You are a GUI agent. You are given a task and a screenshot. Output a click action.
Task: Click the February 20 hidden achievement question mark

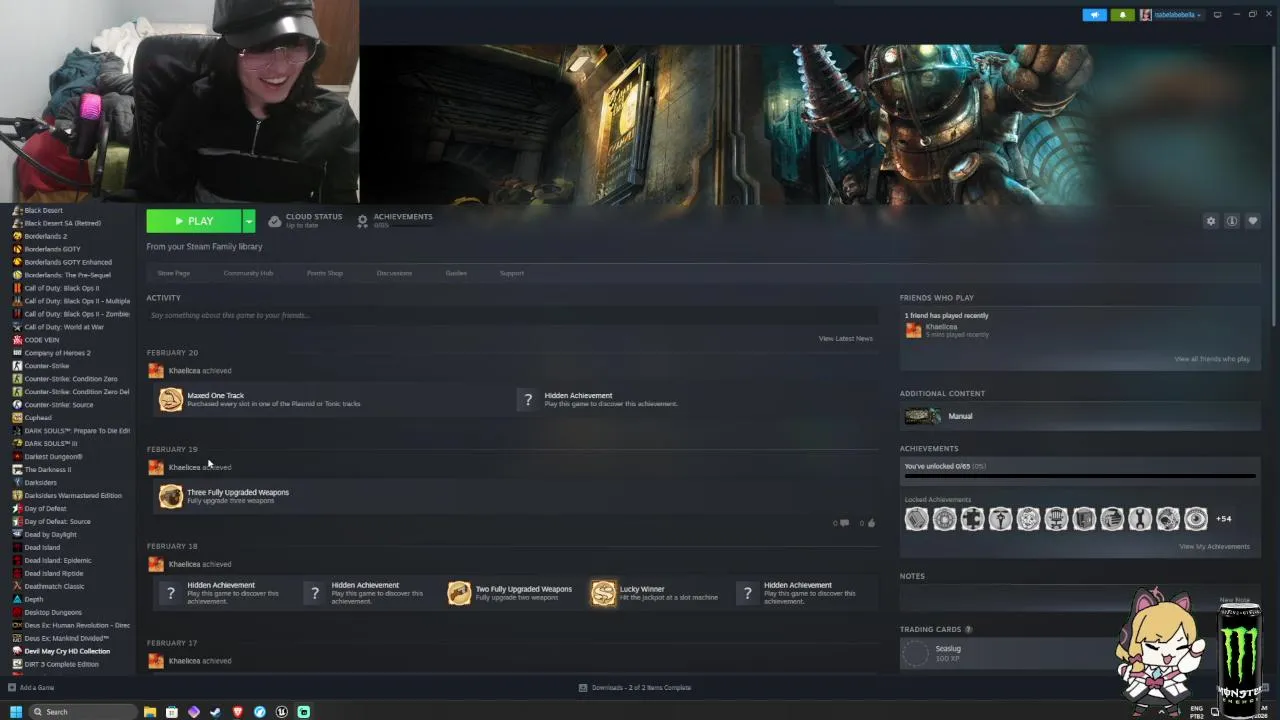point(528,400)
